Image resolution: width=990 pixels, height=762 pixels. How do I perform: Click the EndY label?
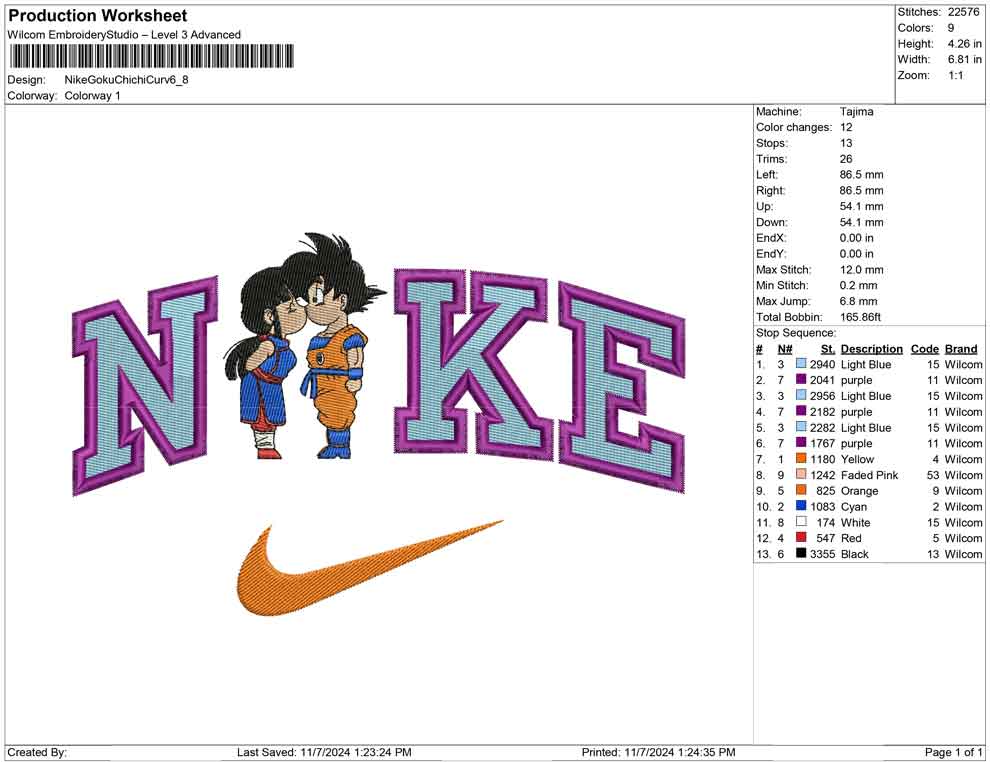(x=771, y=253)
